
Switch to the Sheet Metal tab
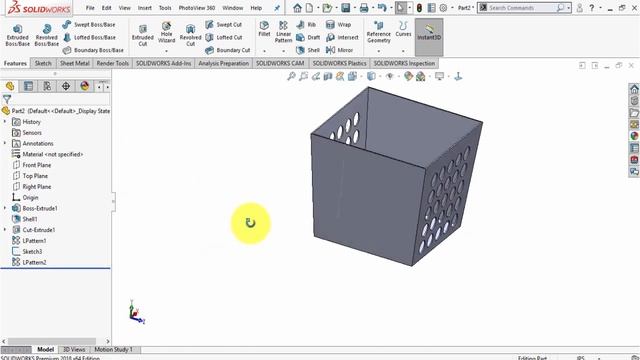click(x=75, y=63)
